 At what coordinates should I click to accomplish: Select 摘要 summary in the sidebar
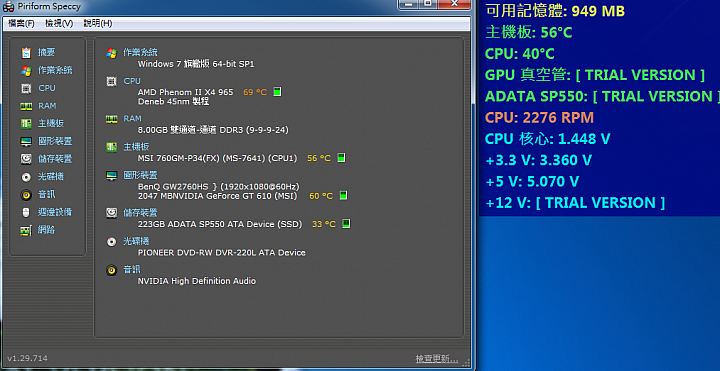[46, 52]
